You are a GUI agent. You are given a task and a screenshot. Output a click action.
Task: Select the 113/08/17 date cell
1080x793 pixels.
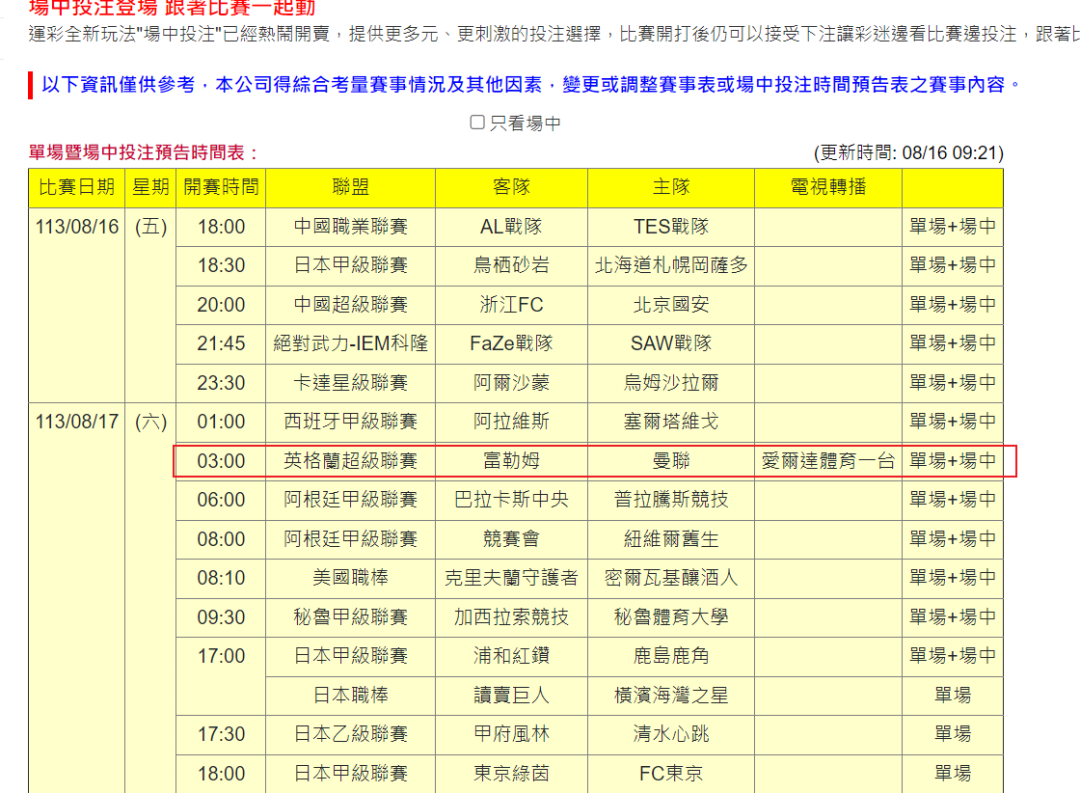[77, 422]
